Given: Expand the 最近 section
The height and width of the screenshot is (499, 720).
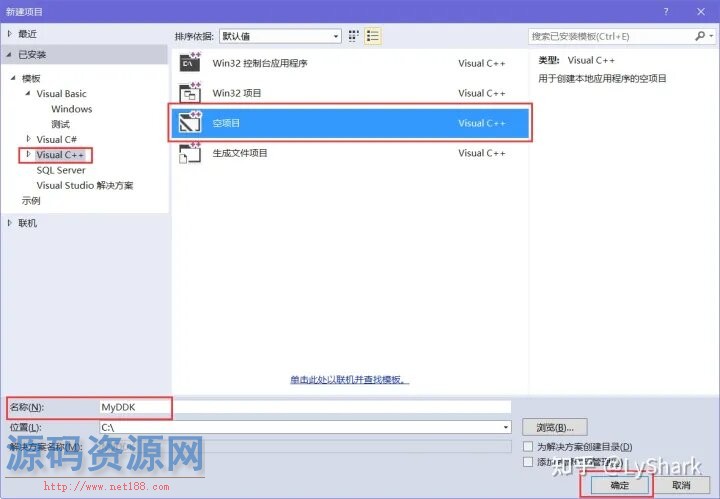Looking at the screenshot, I should pyautogui.click(x=10, y=34).
